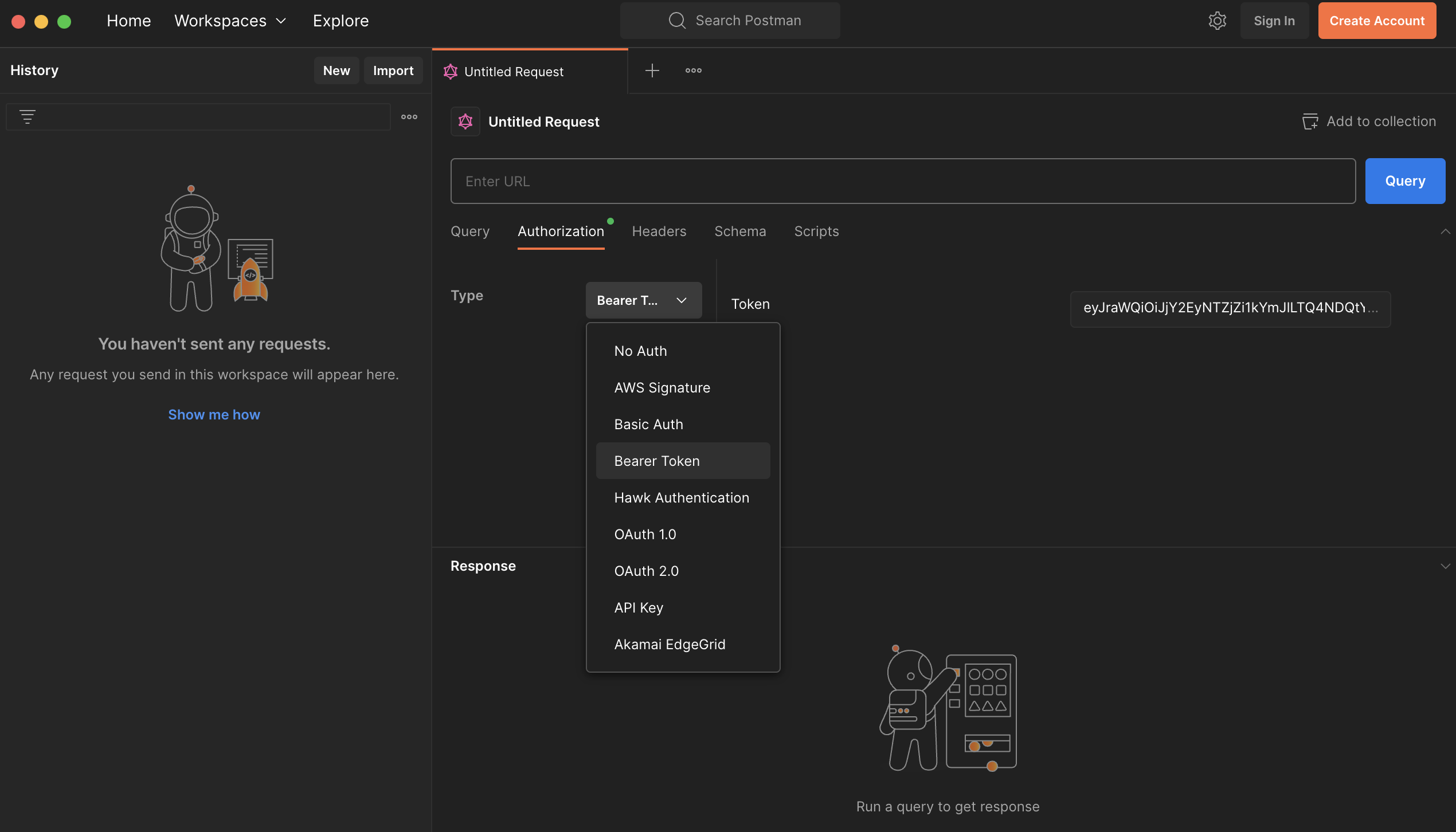
Task: Open tab options three-dot menu
Action: [693, 70]
